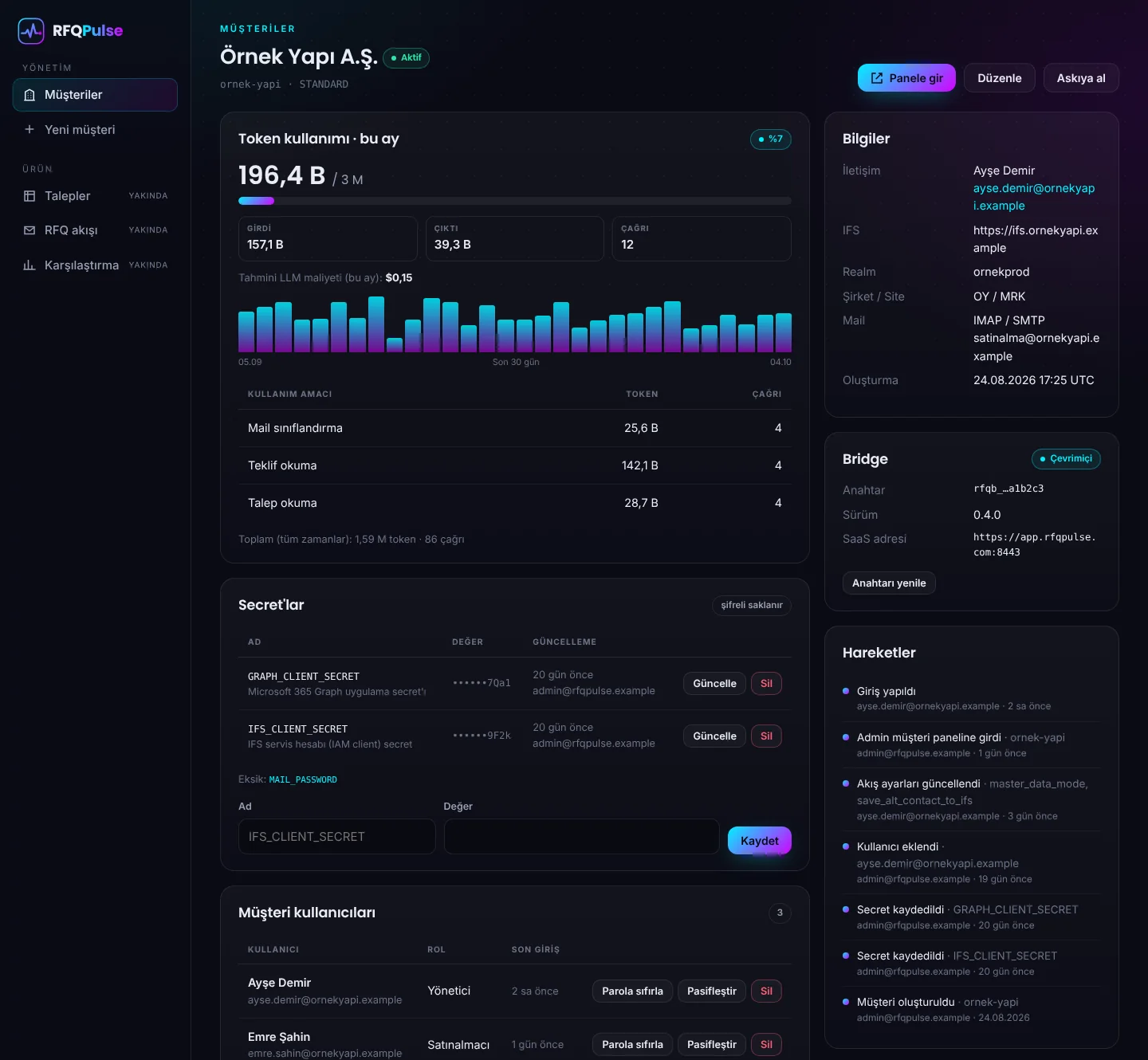Click the Panele gir button
This screenshot has height=1060, width=1148.
(x=906, y=78)
